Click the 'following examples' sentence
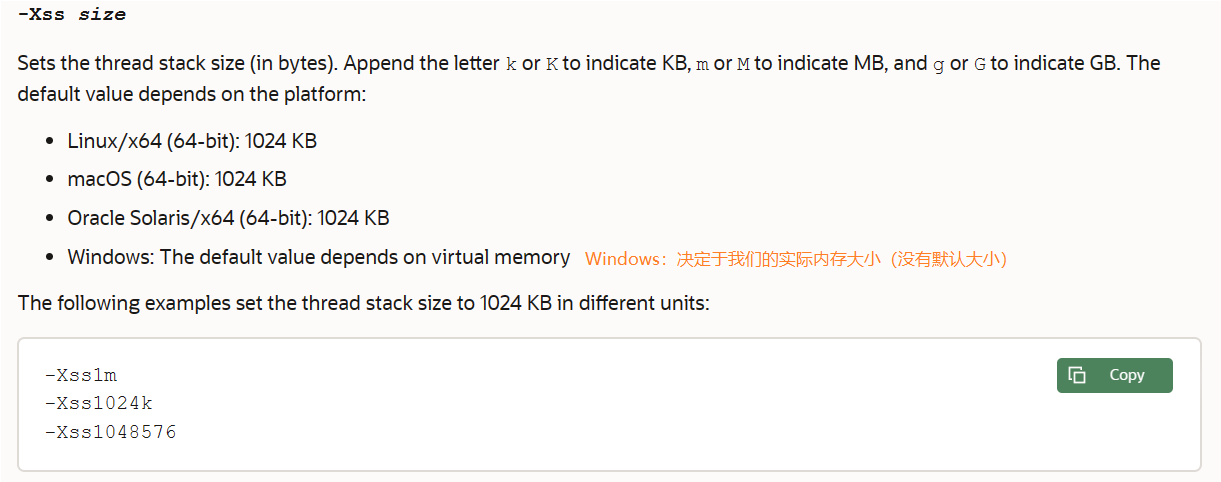Screen dimensions: 1221x482 [x=363, y=302]
